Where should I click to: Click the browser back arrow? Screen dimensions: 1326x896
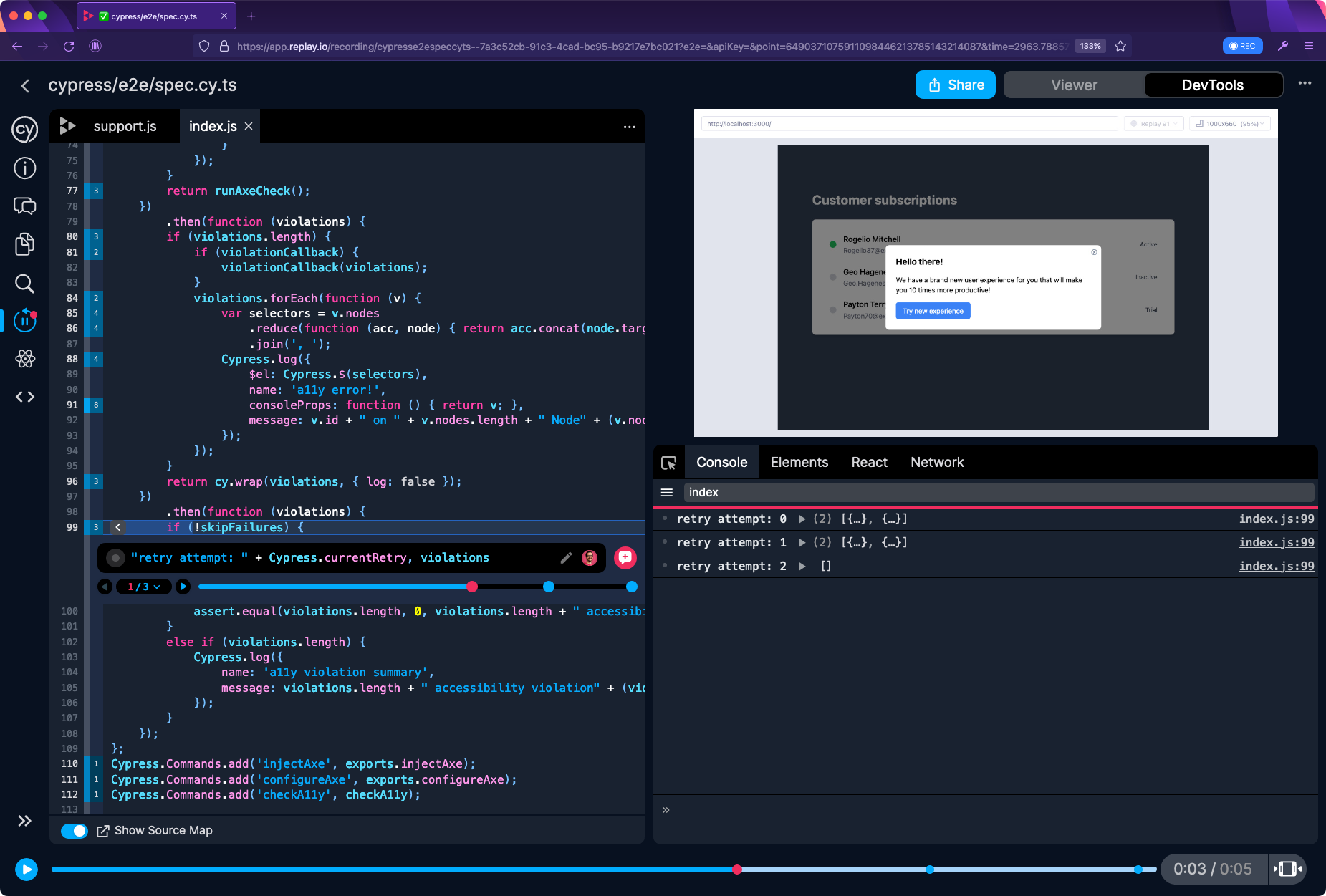point(17,46)
